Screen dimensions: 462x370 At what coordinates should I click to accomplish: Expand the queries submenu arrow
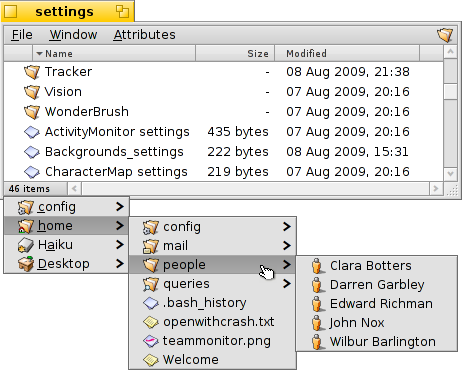pos(287,284)
